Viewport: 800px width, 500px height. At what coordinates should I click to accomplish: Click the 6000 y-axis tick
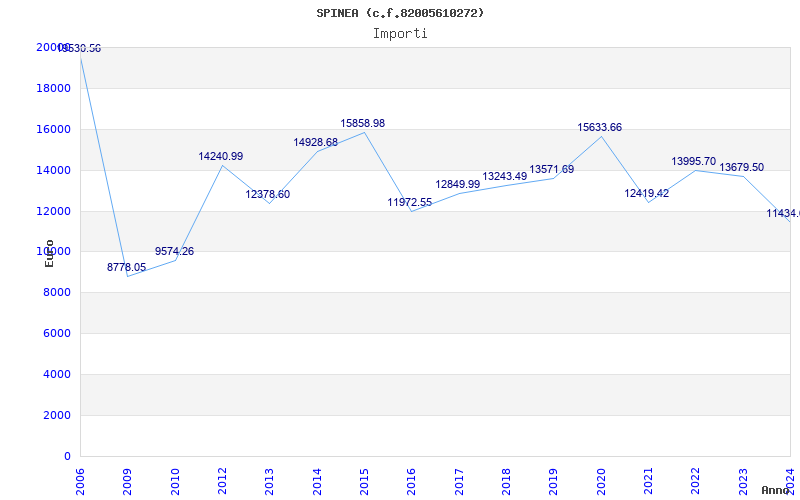56,333
